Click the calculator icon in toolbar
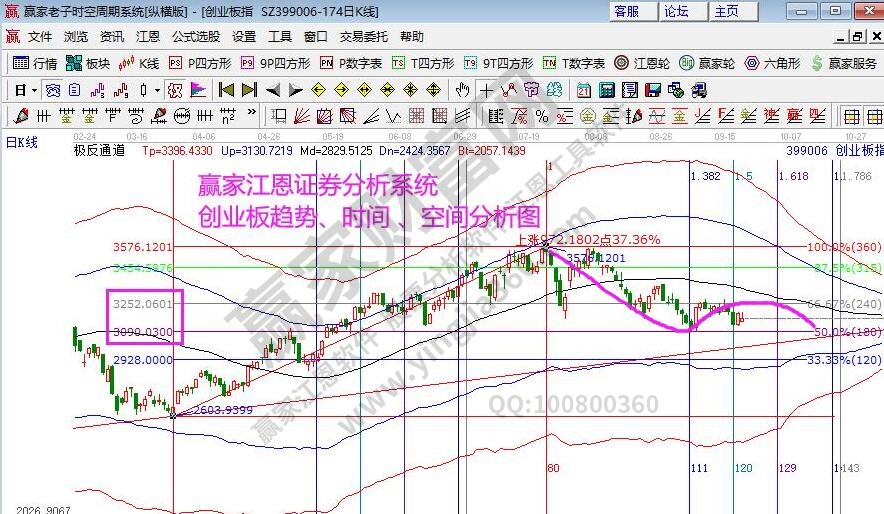This screenshot has width=884, height=514. [x=606, y=90]
